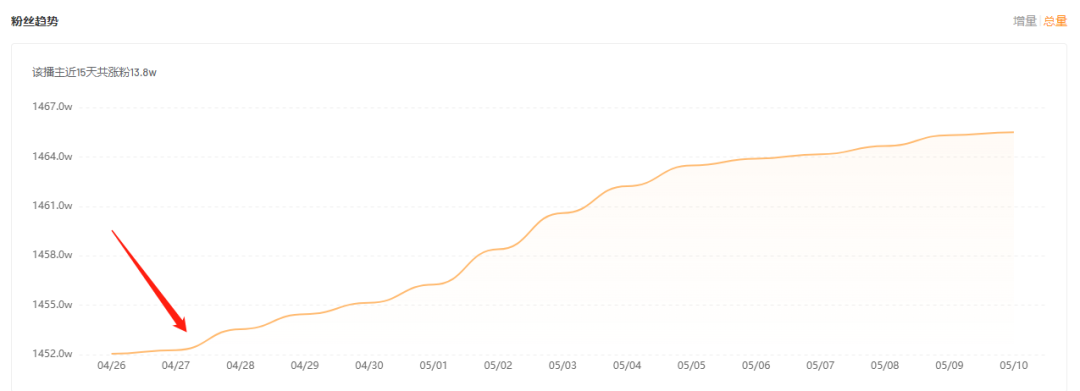Select the 04/30 date on axis
The height and width of the screenshot is (391, 1080).
pos(369,366)
